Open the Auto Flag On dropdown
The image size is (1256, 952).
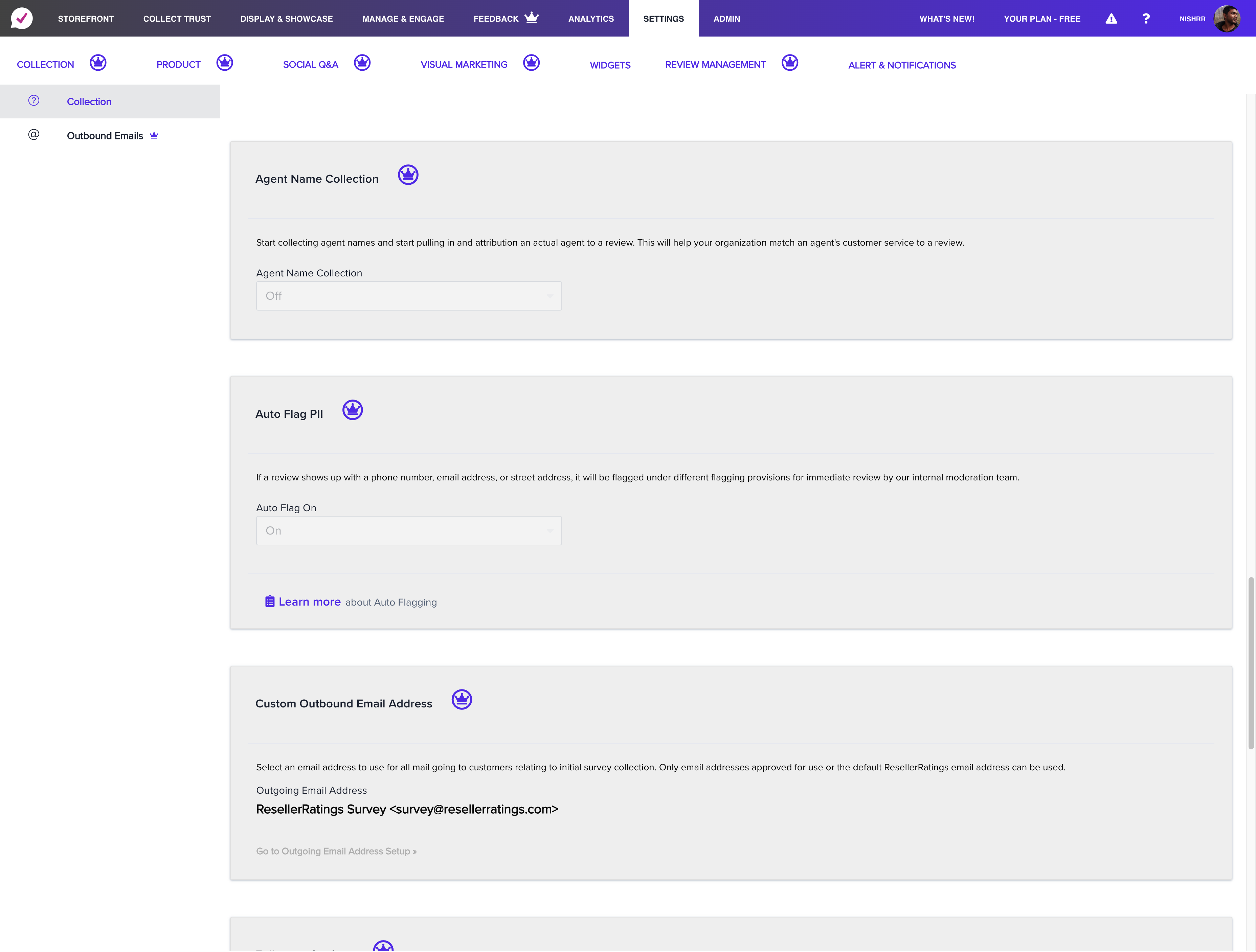click(x=409, y=531)
